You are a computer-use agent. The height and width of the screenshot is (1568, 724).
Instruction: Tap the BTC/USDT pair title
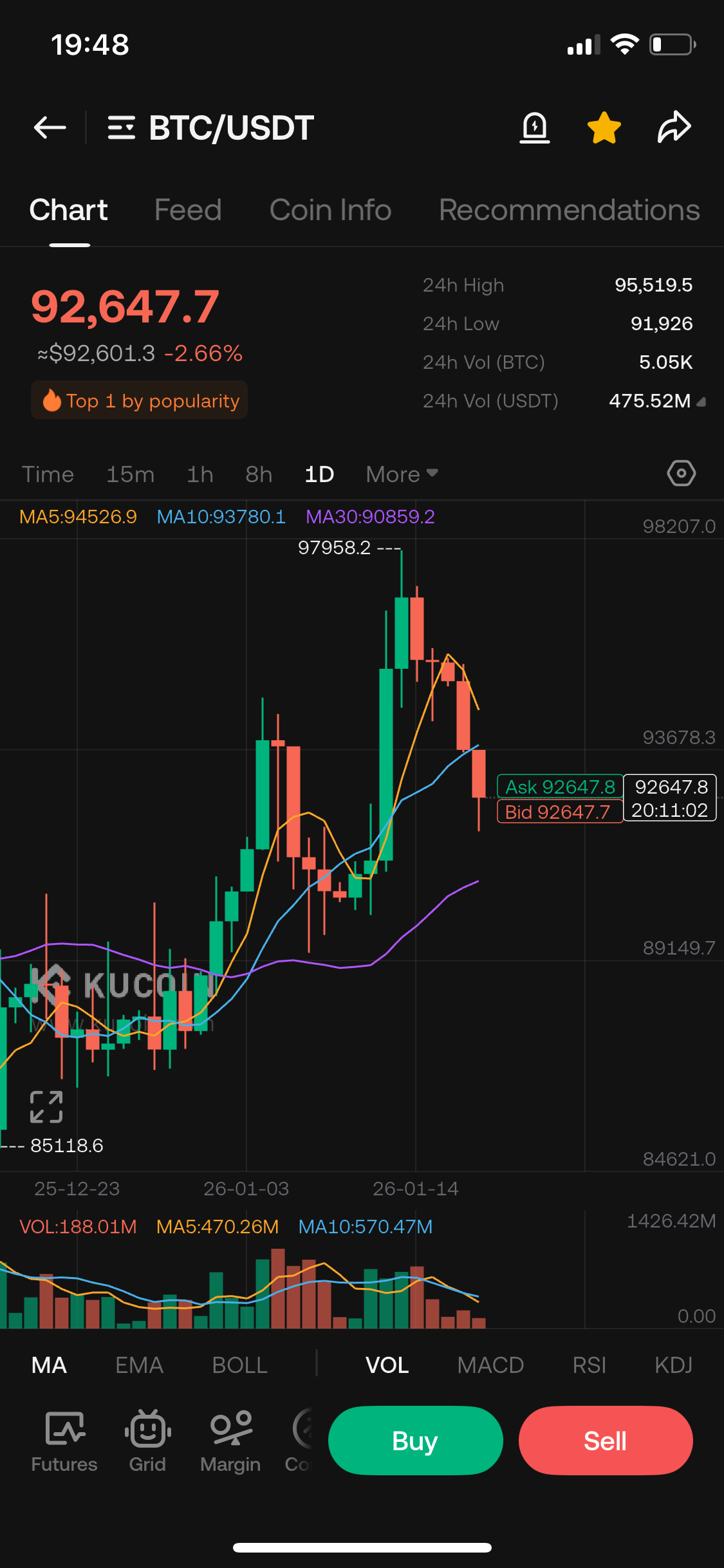232,127
